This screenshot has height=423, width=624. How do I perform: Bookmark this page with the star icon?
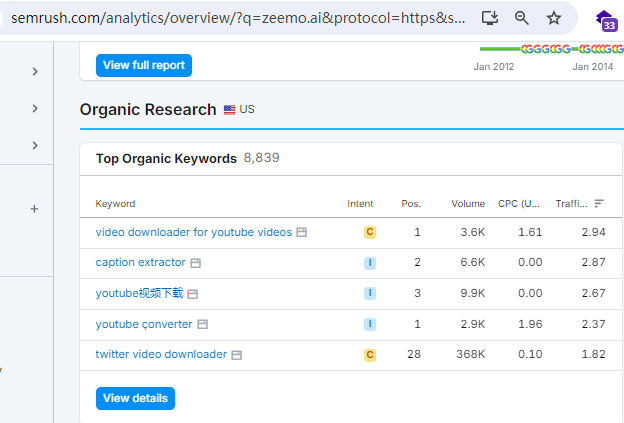coord(554,18)
